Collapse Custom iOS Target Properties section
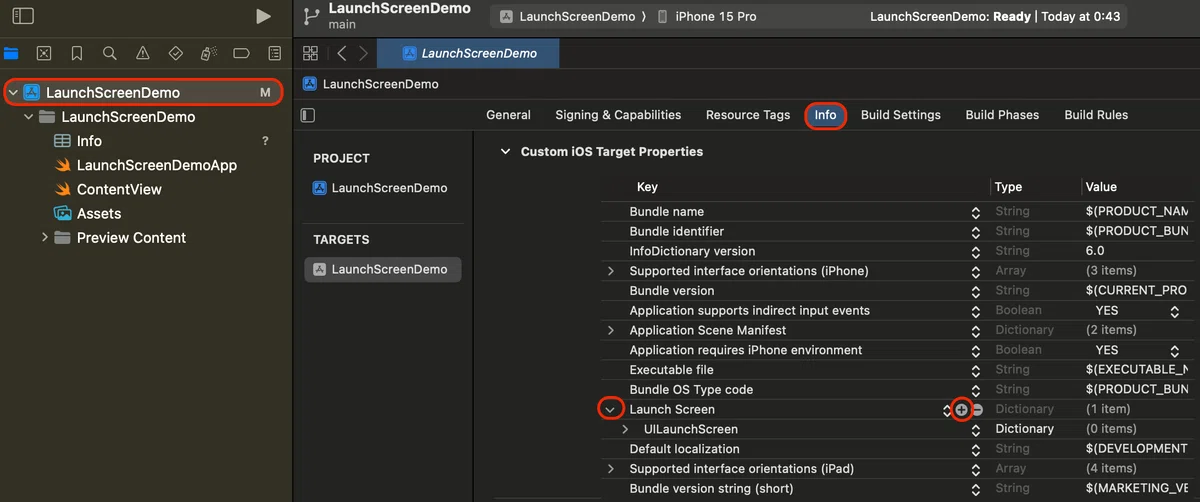Image resolution: width=1200 pixels, height=502 pixels. pyautogui.click(x=505, y=152)
